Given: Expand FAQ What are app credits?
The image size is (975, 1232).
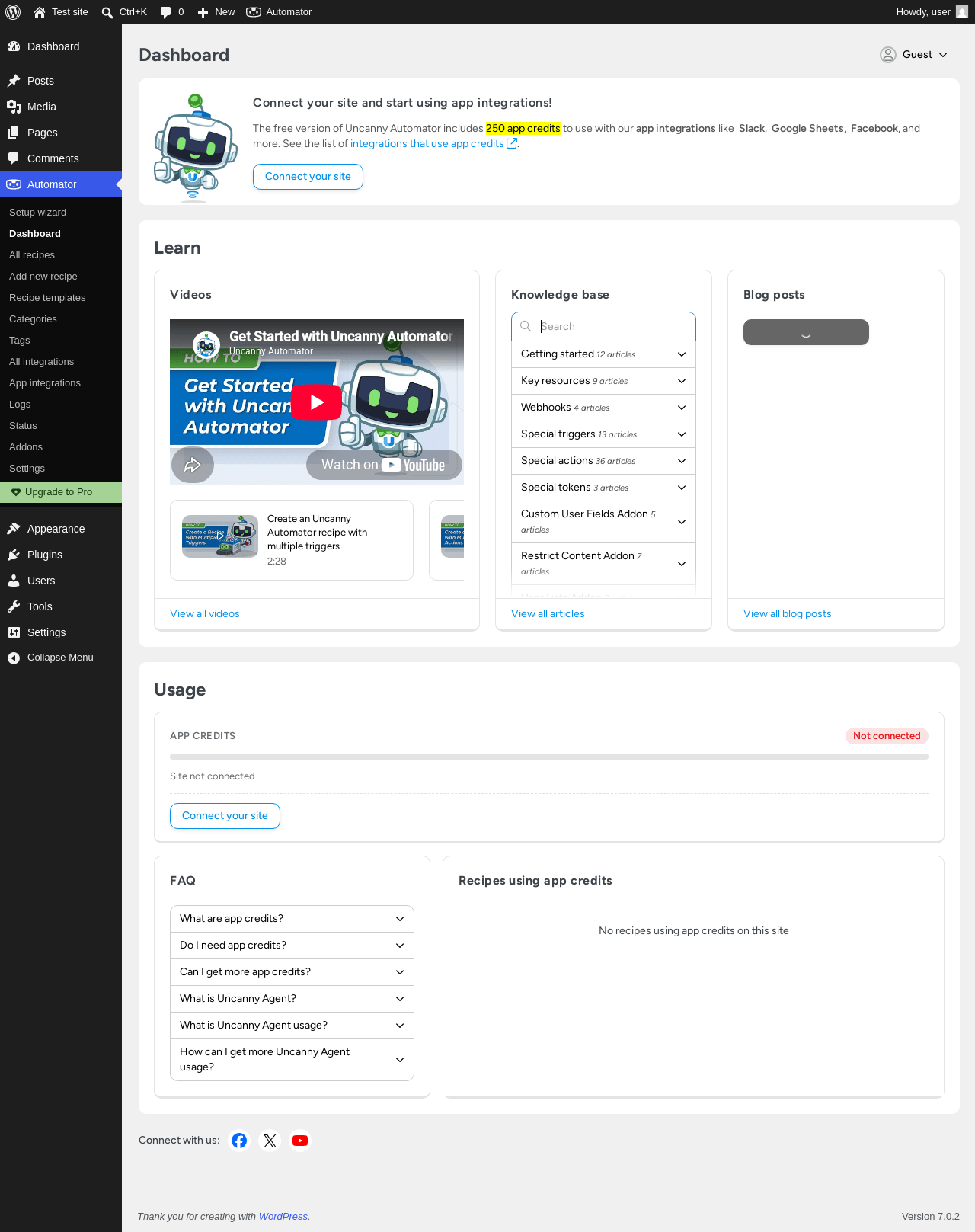Looking at the screenshot, I should (292, 919).
